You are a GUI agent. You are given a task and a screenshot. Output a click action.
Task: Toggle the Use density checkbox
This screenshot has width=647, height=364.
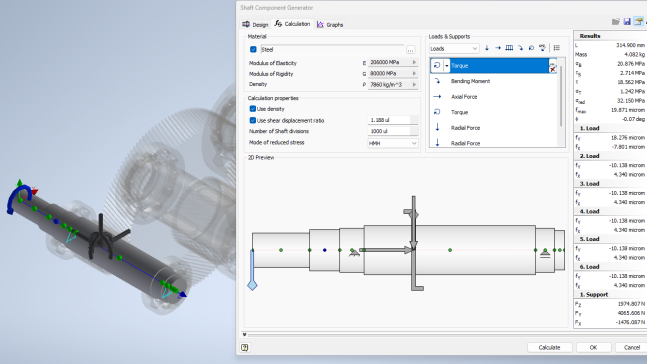pyautogui.click(x=253, y=109)
